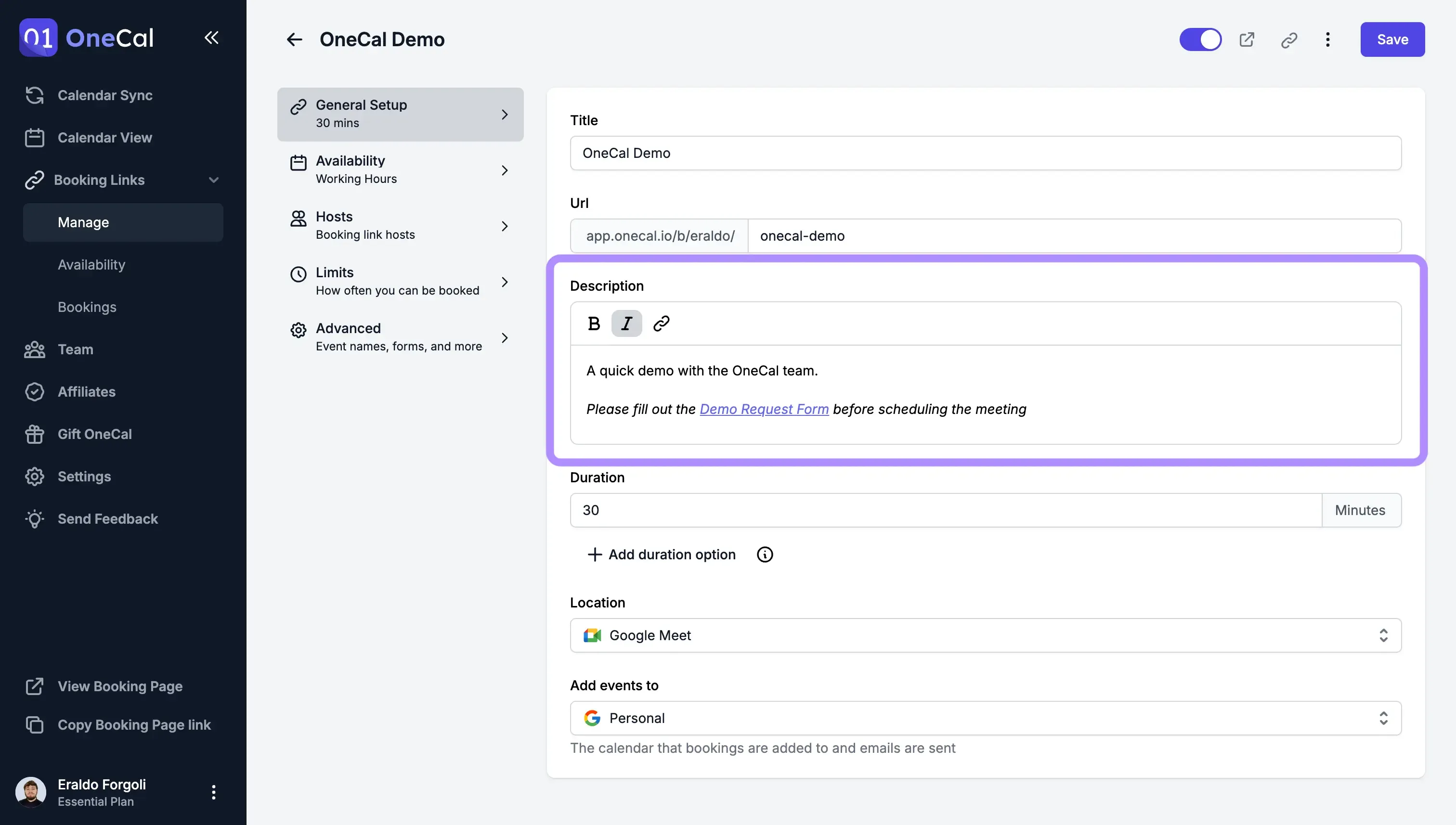
Task: Open the Demo Request Form link
Action: [764, 409]
